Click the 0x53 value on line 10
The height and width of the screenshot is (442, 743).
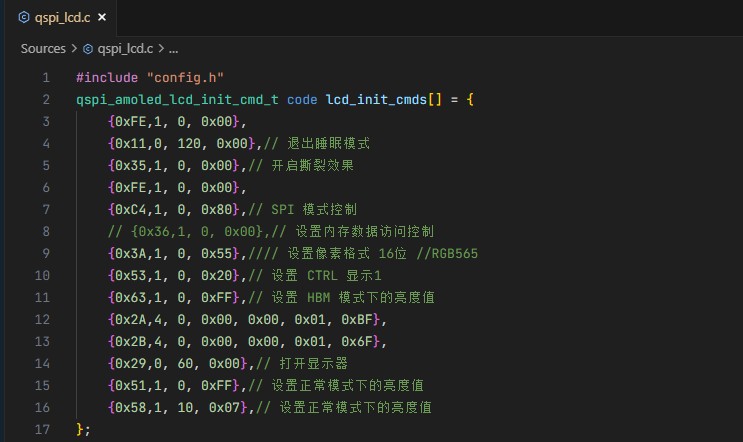pyautogui.click(x=130, y=275)
